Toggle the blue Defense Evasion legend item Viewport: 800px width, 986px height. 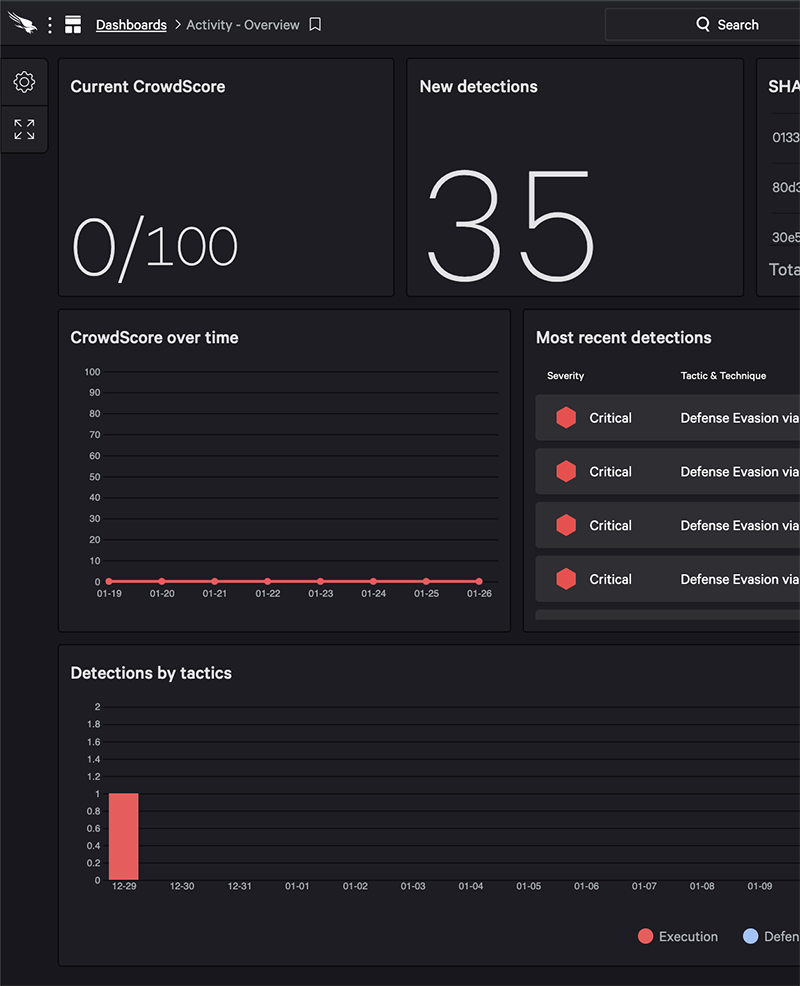click(x=770, y=937)
